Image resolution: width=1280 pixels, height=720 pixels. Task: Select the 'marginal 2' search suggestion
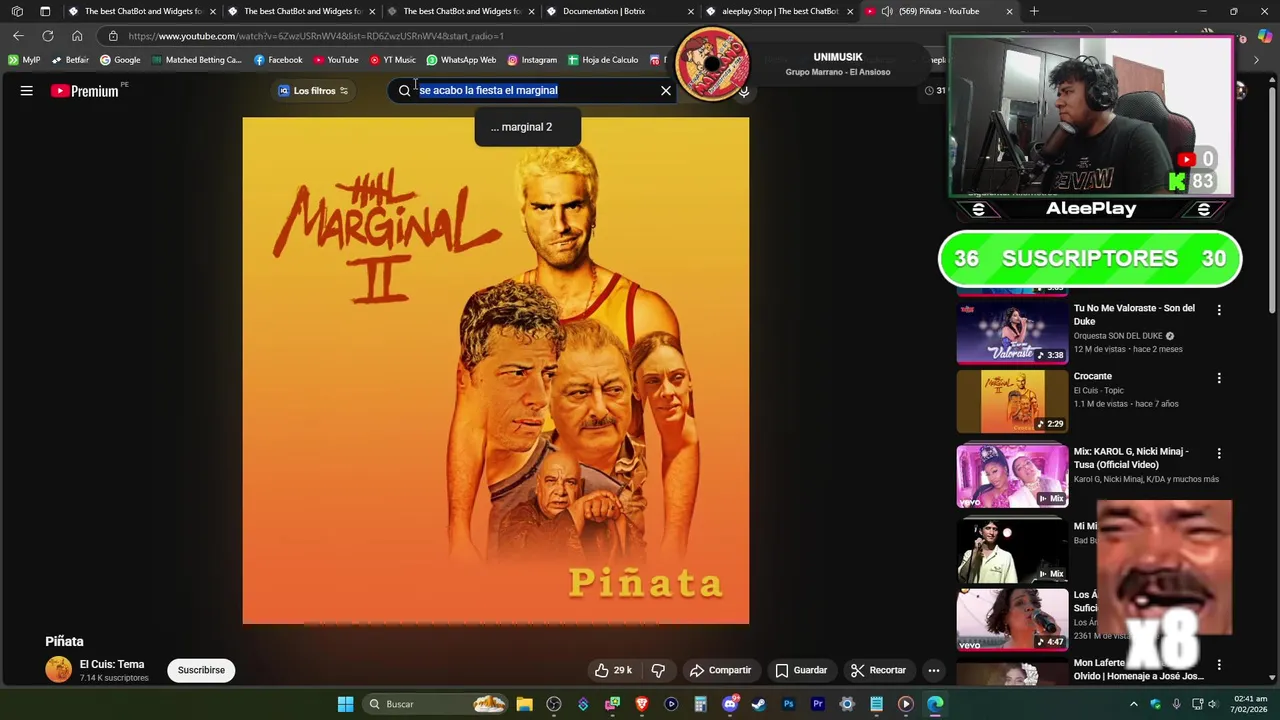(x=527, y=127)
